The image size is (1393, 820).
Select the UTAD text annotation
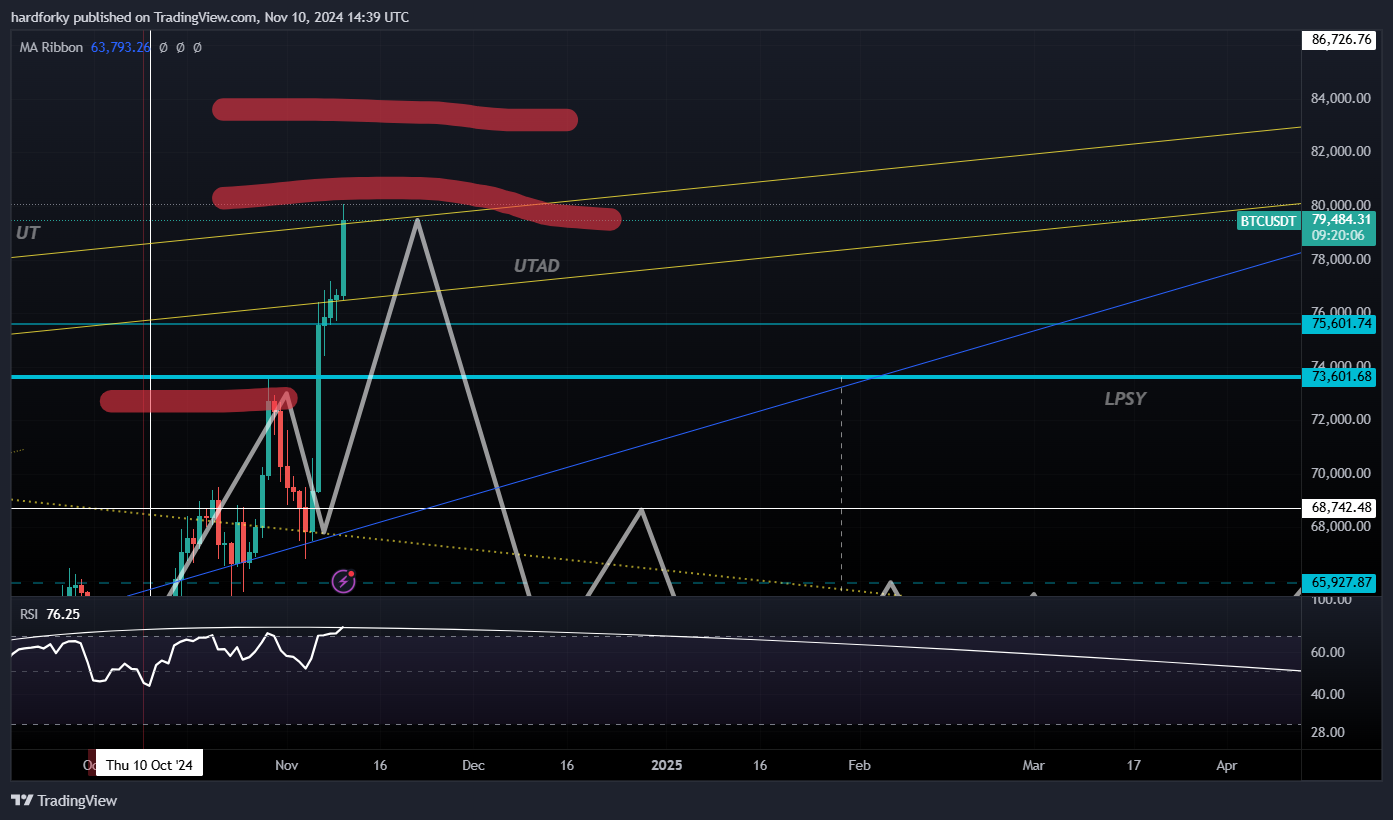tap(537, 266)
